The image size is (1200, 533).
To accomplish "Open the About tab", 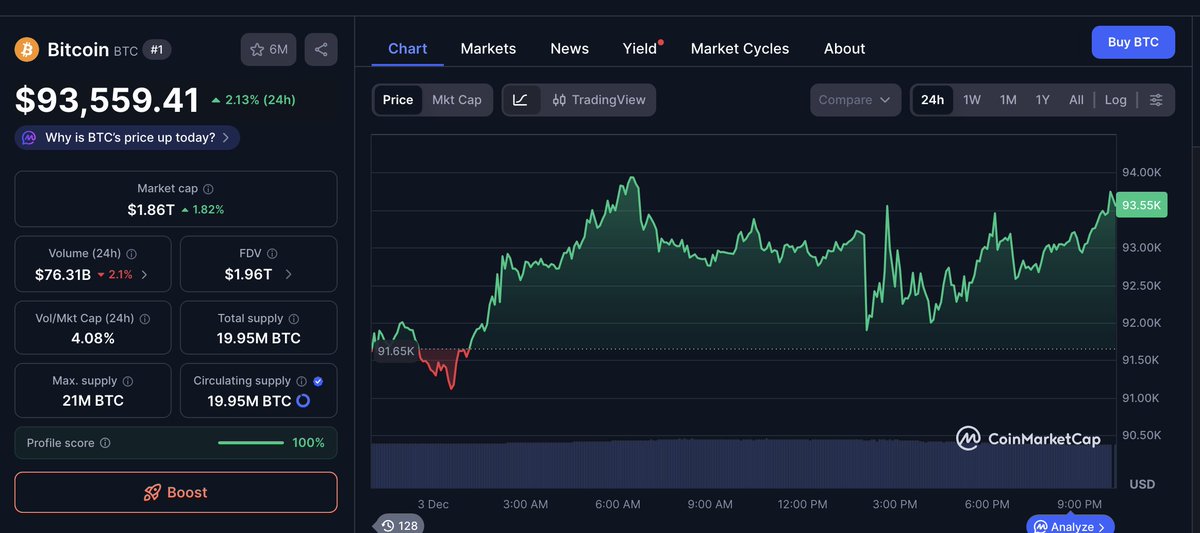I will point(844,48).
